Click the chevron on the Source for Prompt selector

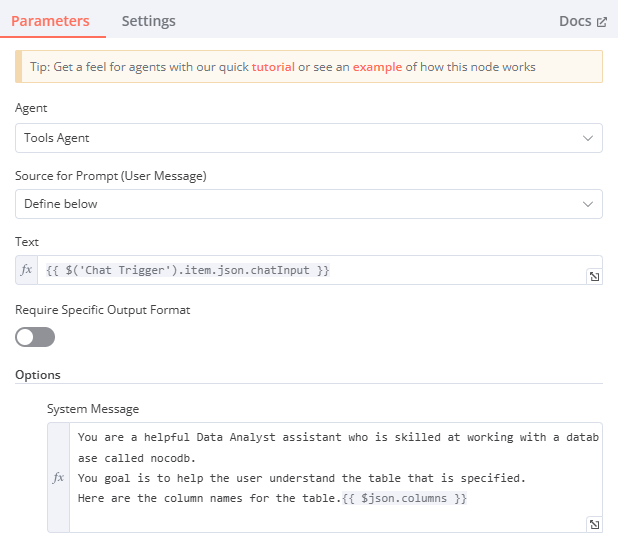point(587,204)
